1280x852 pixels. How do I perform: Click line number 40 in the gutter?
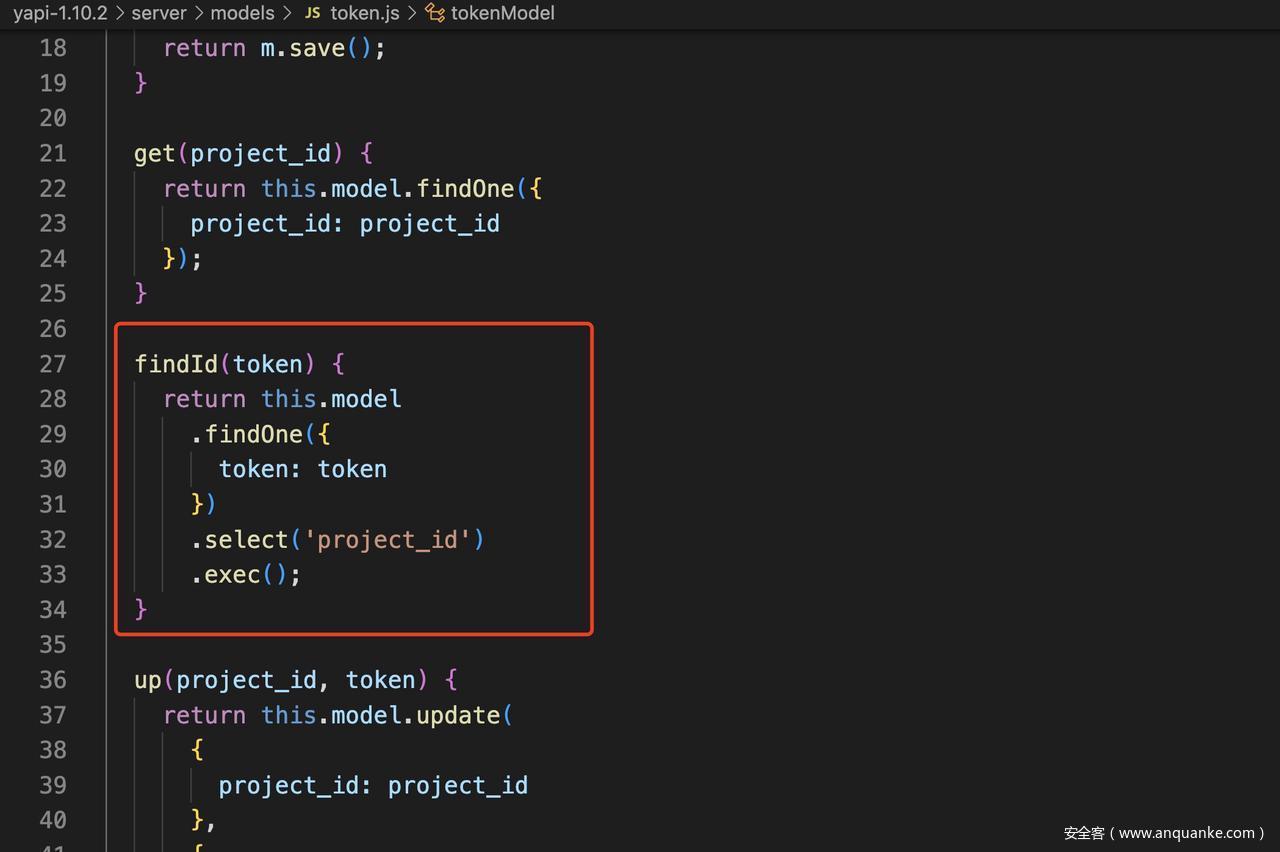point(53,821)
